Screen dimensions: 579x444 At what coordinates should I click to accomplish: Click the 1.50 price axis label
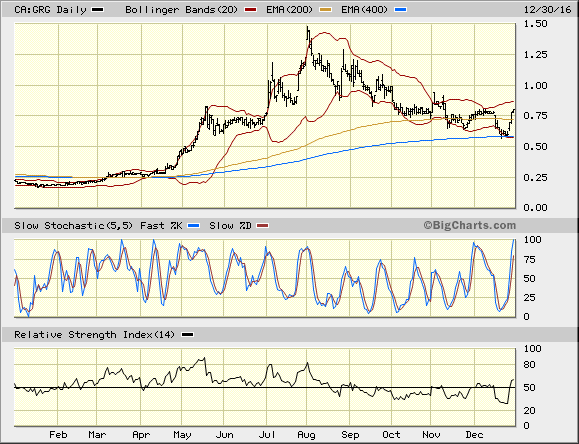click(535, 24)
